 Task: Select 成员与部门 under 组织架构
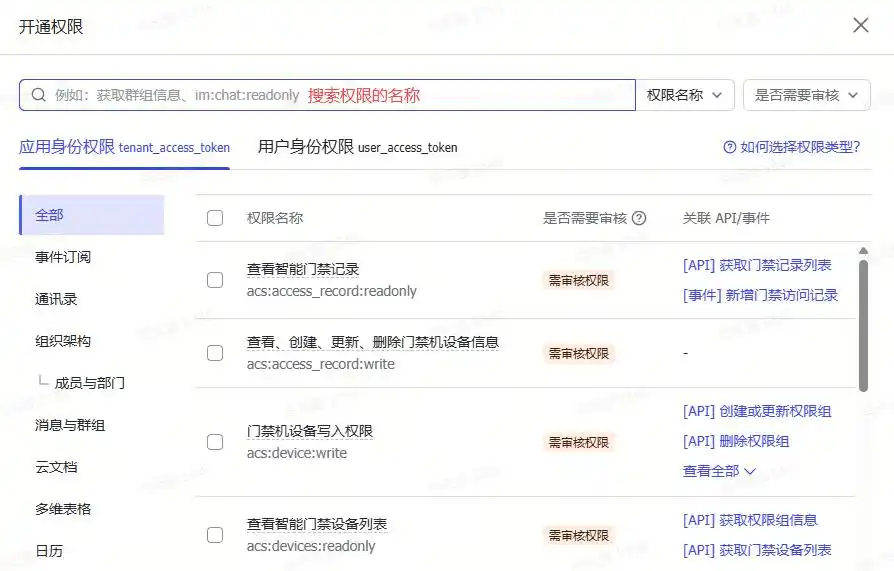pyautogui.click(x=89, y=383)
